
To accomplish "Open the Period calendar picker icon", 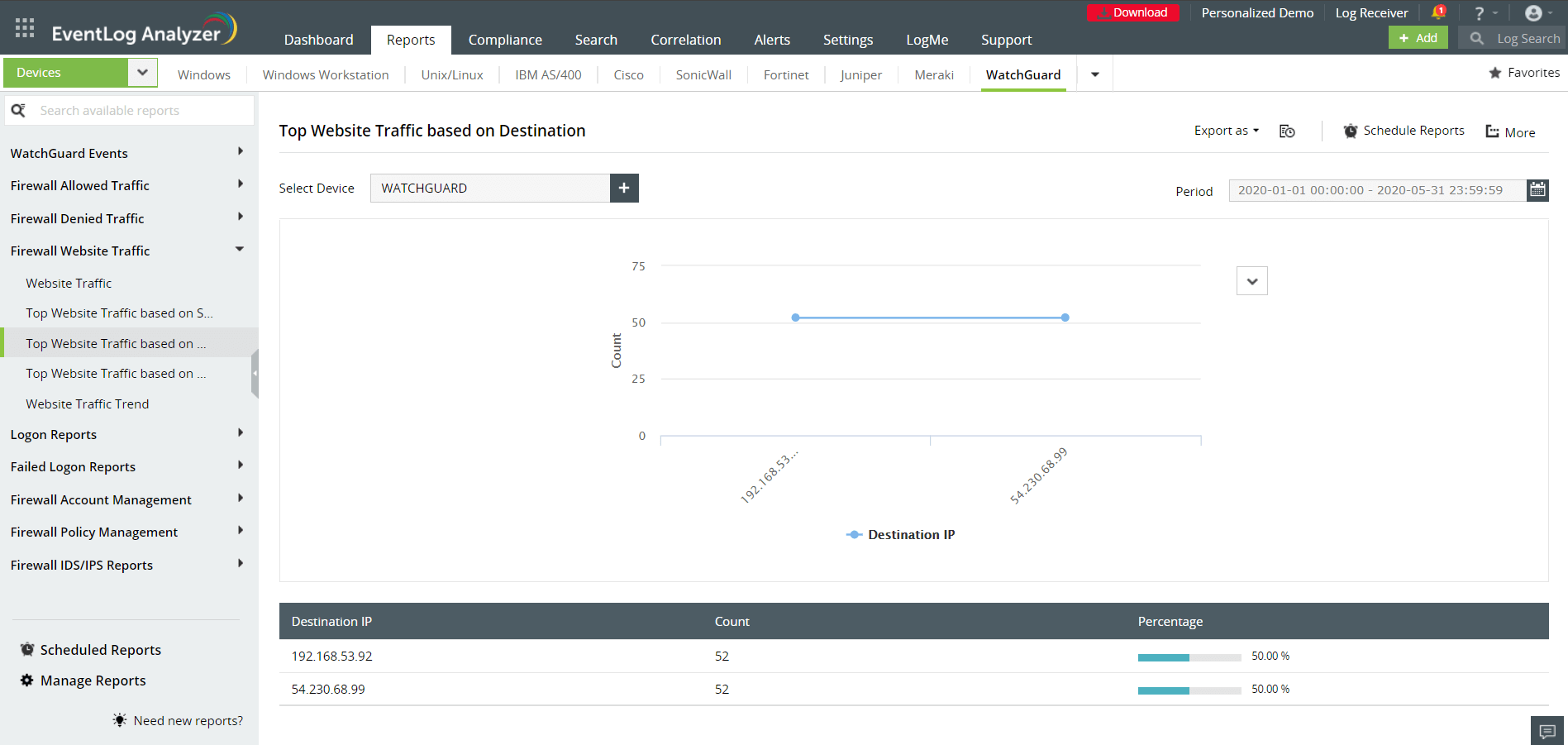I will (1537, 189).
